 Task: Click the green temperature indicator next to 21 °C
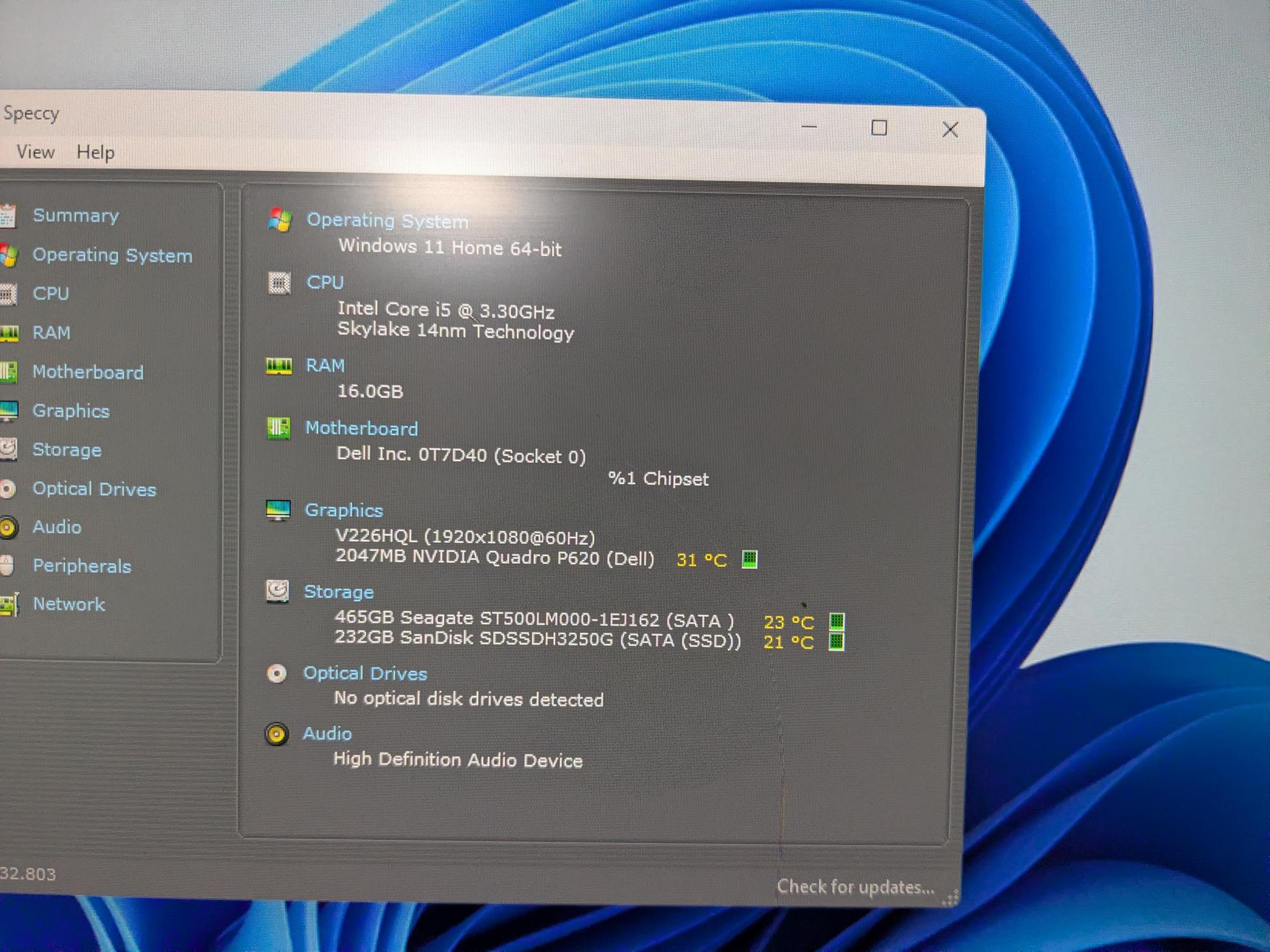pos(836,641)
